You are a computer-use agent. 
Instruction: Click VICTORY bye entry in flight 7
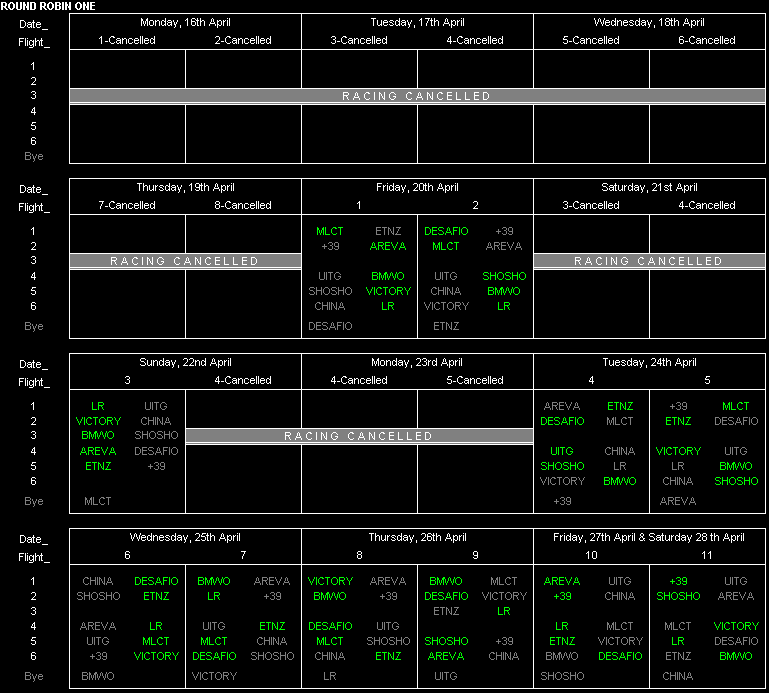214,676
